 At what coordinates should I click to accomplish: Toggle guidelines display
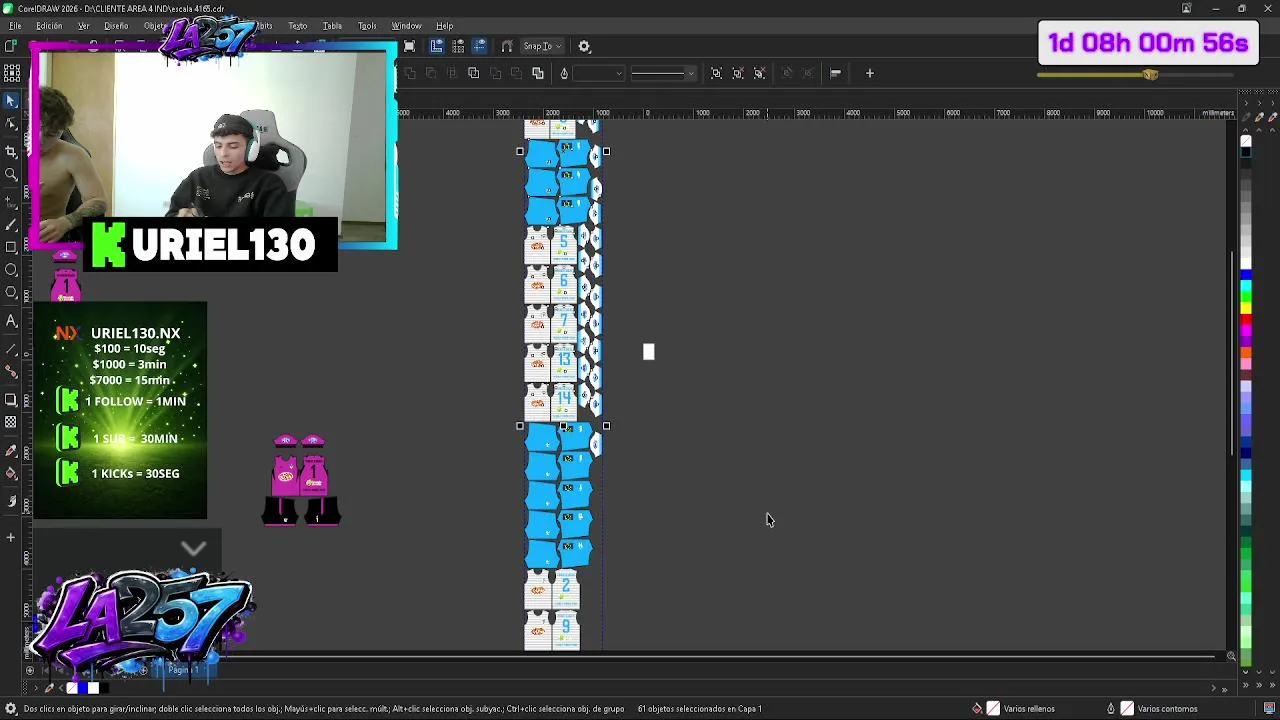480,46
